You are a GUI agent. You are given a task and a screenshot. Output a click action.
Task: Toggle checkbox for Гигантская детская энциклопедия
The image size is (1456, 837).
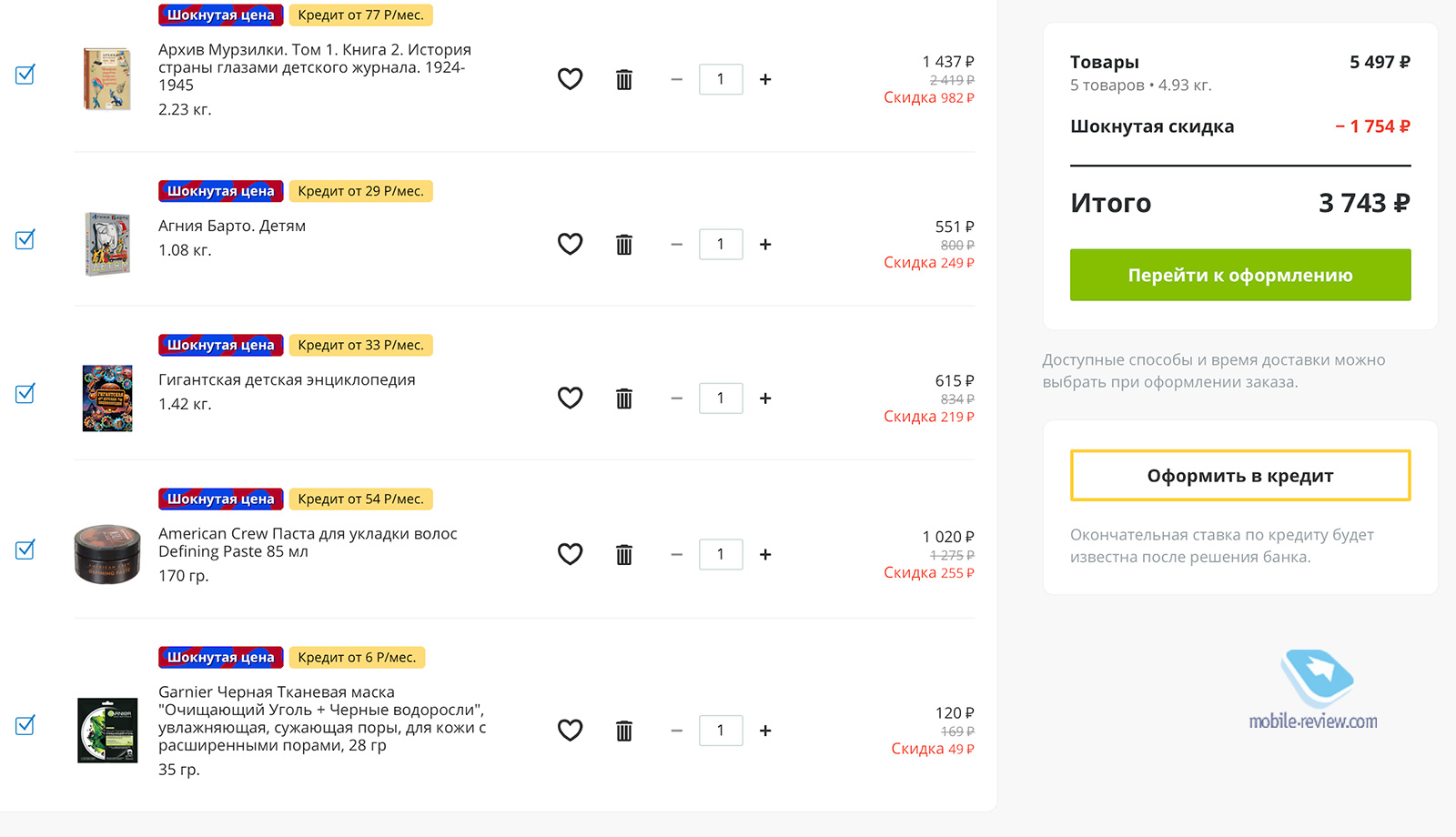point(25,393)
